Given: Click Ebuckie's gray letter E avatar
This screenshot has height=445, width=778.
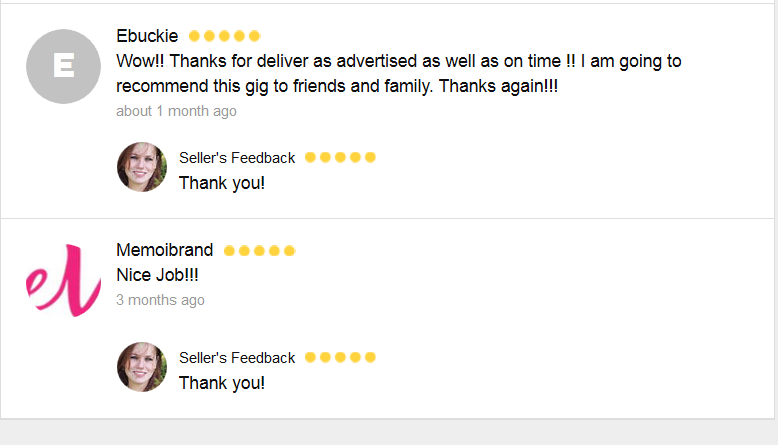Looking at the screenshot, I should point(63,67).
